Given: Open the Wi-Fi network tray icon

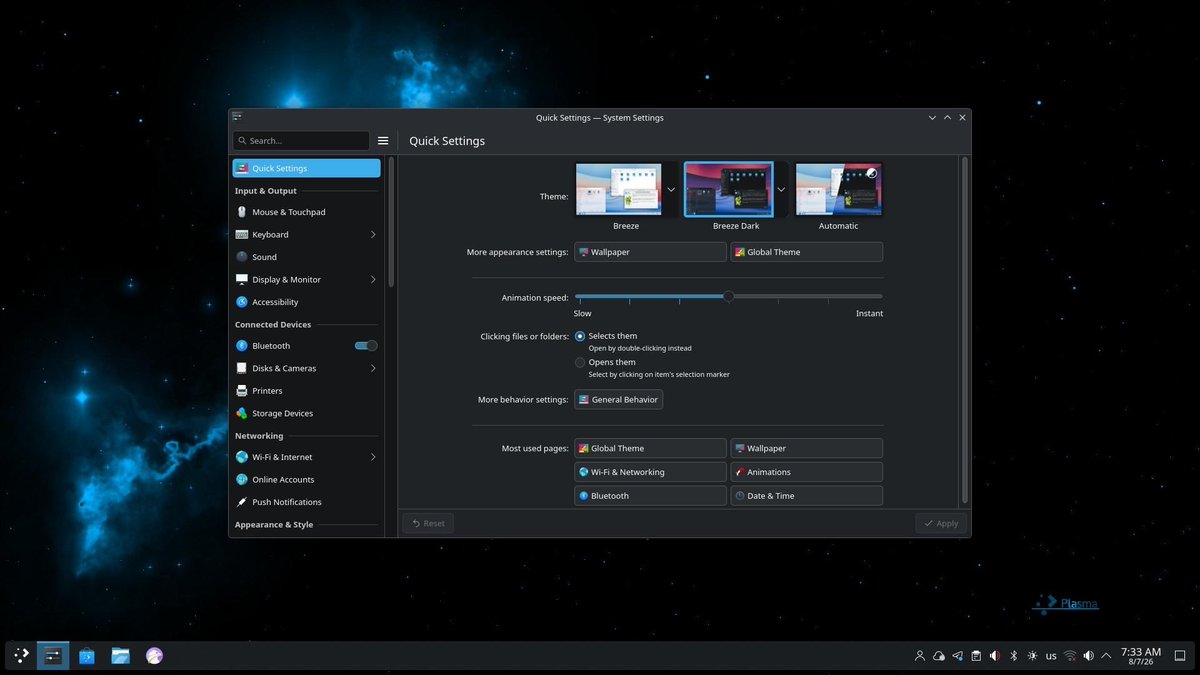Looking at the screenshot, I should click(x=1070, y=656).
